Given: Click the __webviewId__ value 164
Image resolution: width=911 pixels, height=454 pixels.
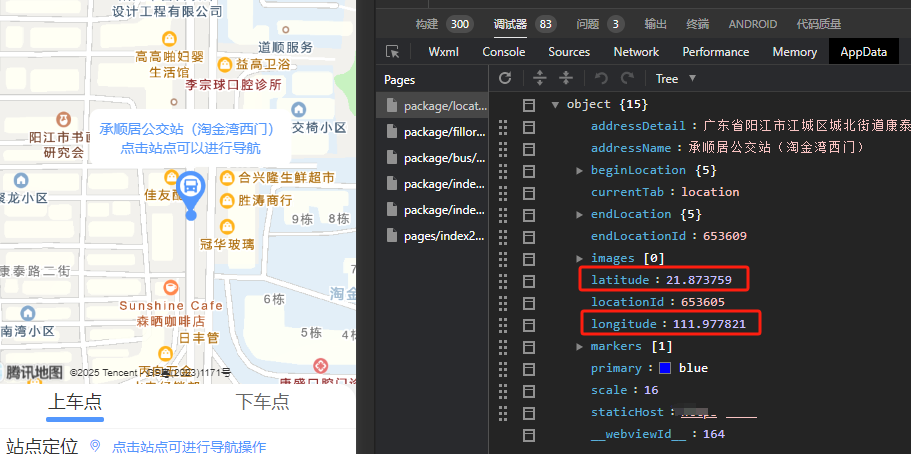Looking at the screenshot, I should [713, 434].
